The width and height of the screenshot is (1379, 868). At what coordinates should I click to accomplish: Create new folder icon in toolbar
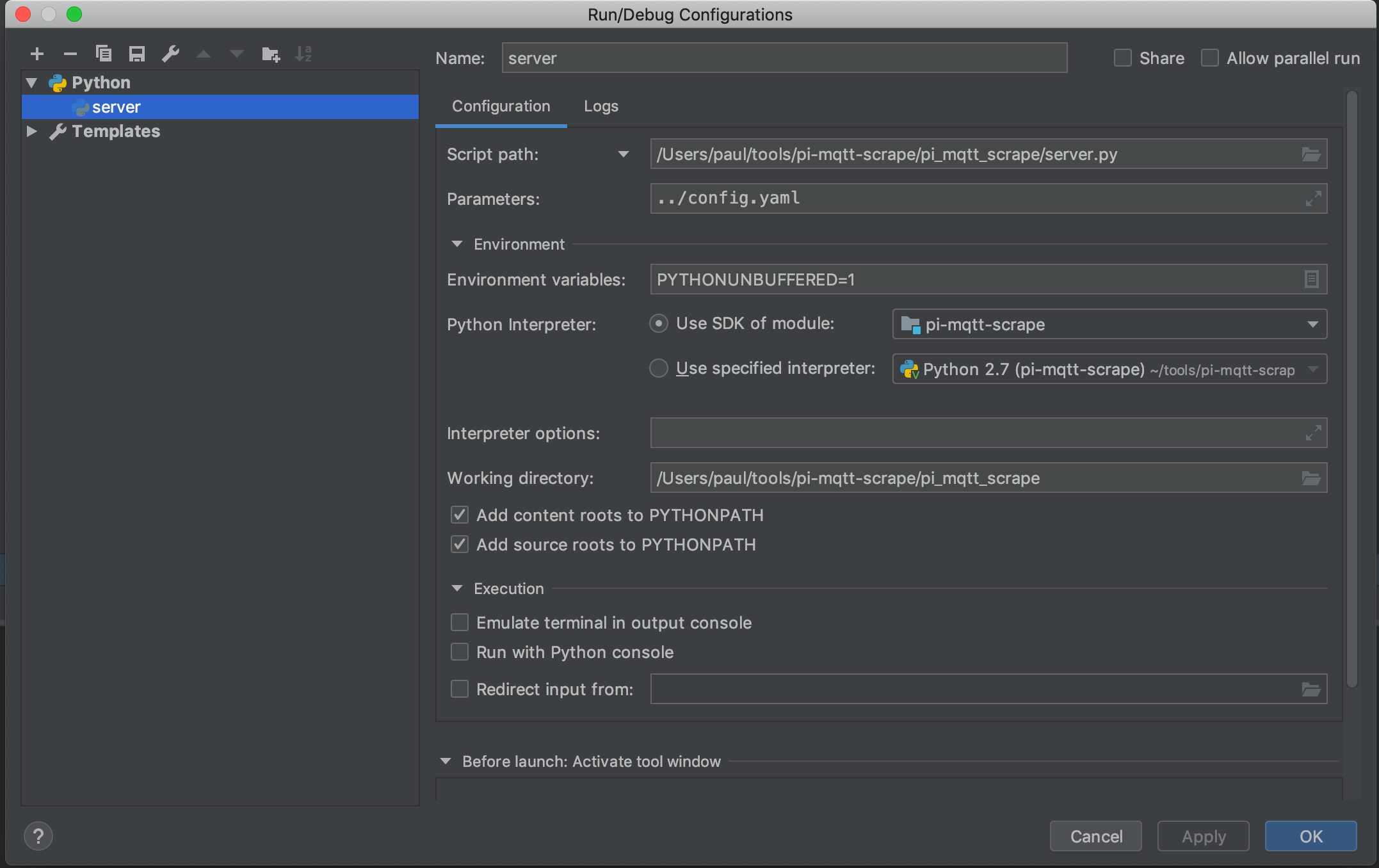[x=271, y=54]
